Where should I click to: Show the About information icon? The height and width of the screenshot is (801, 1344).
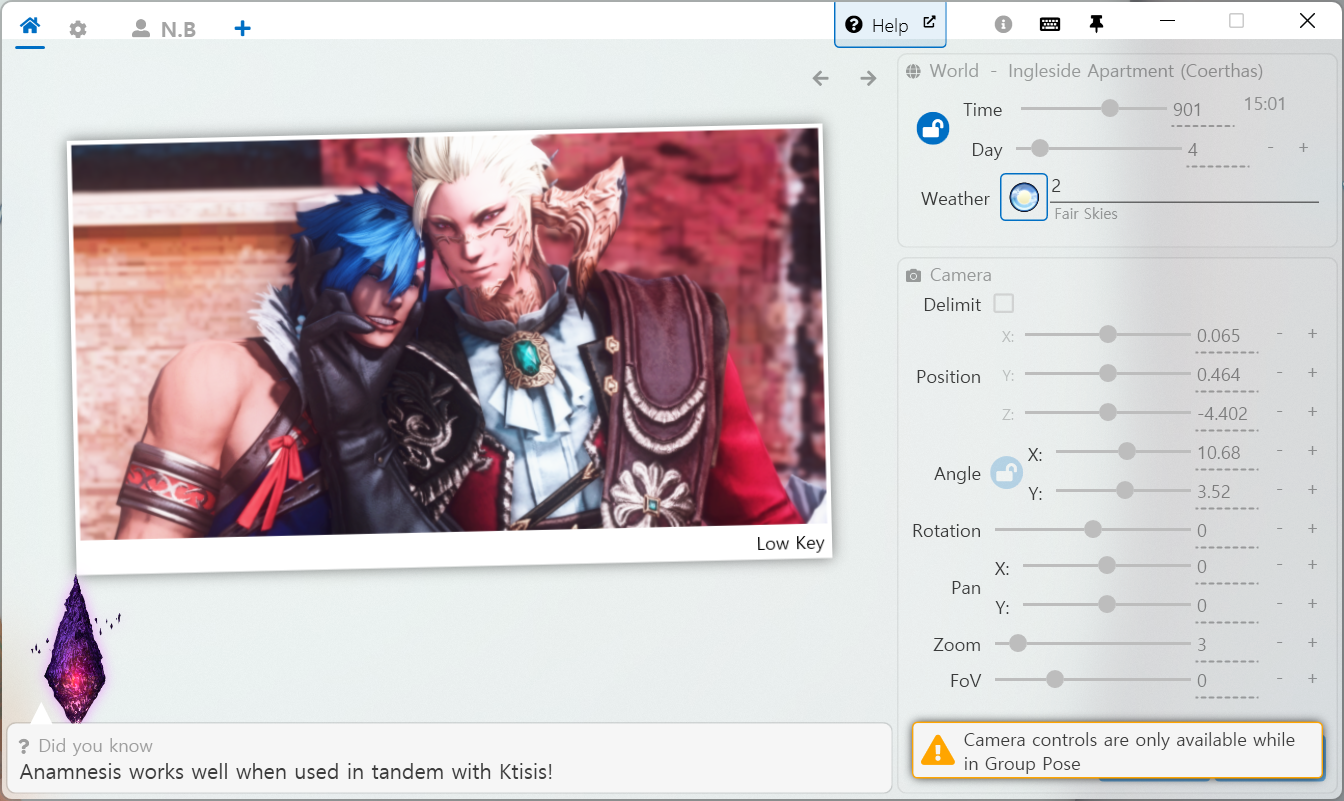[1004, 24]
